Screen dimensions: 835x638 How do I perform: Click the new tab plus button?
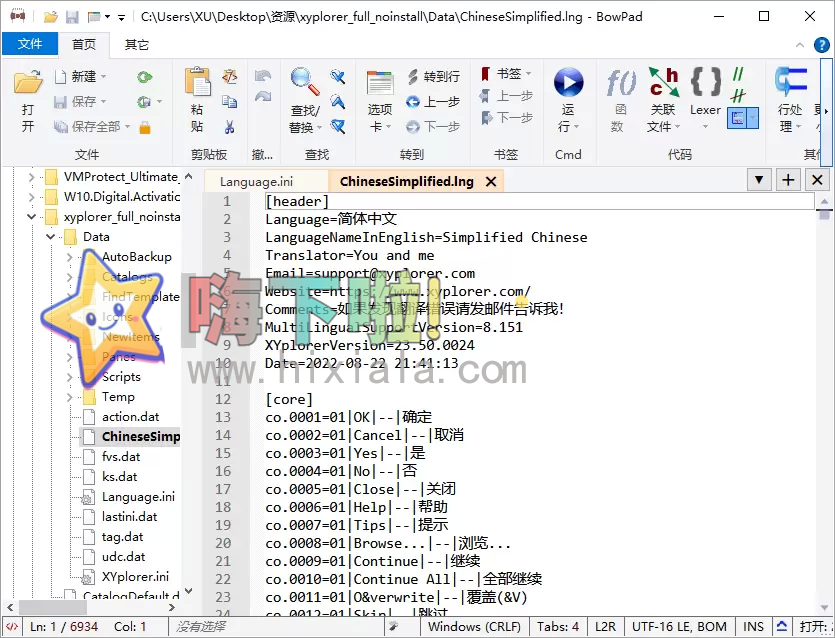(789, 180)
